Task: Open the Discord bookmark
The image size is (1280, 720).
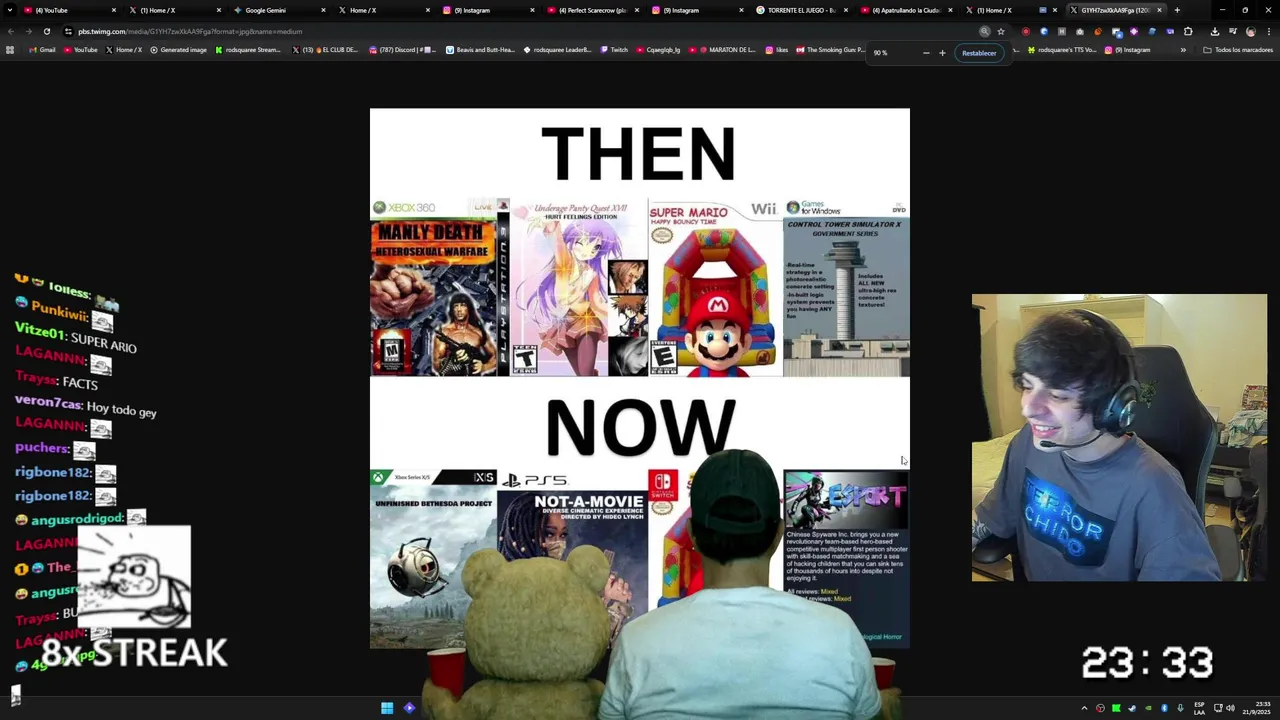Action: coord(404,50)
